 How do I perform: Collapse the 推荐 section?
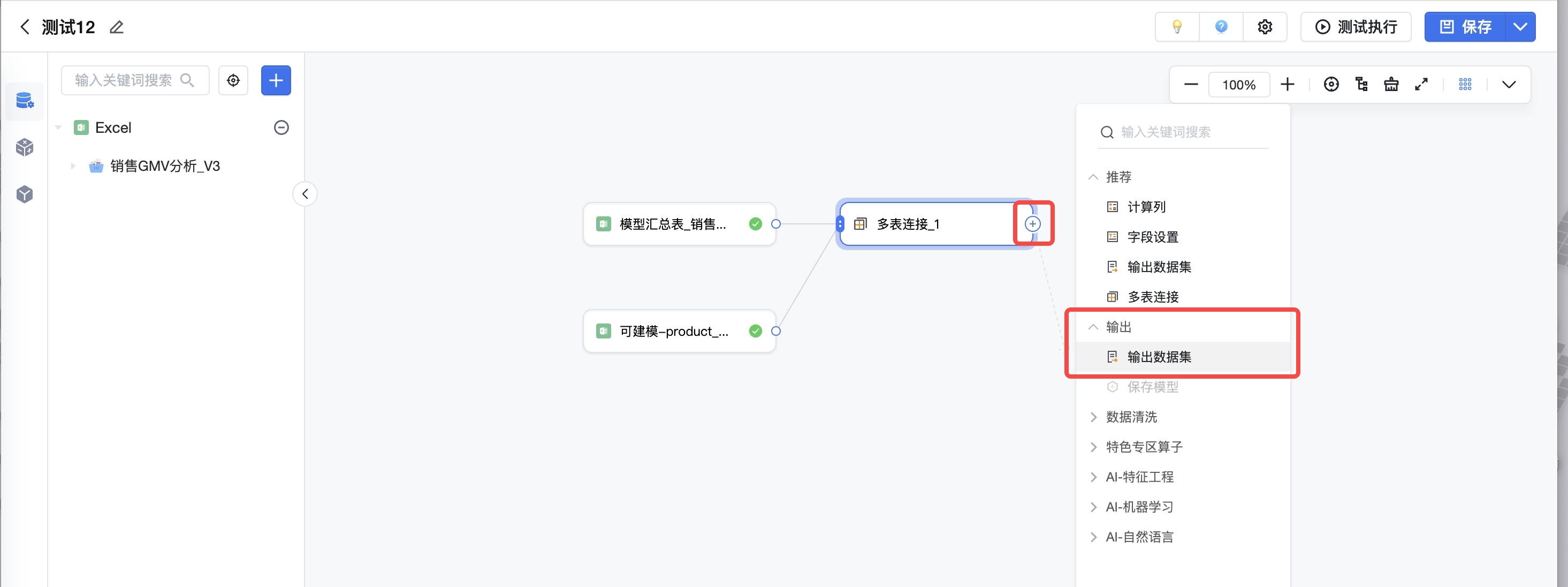(1093, 177)
